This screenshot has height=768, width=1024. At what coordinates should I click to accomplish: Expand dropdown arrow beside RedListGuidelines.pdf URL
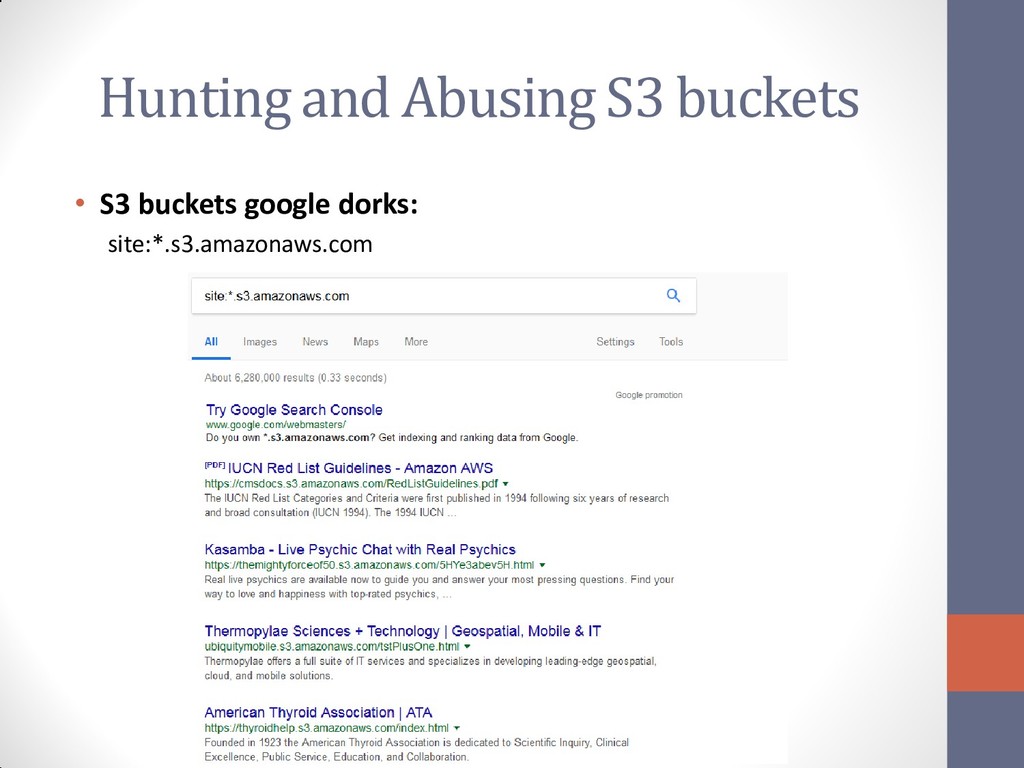505,485
